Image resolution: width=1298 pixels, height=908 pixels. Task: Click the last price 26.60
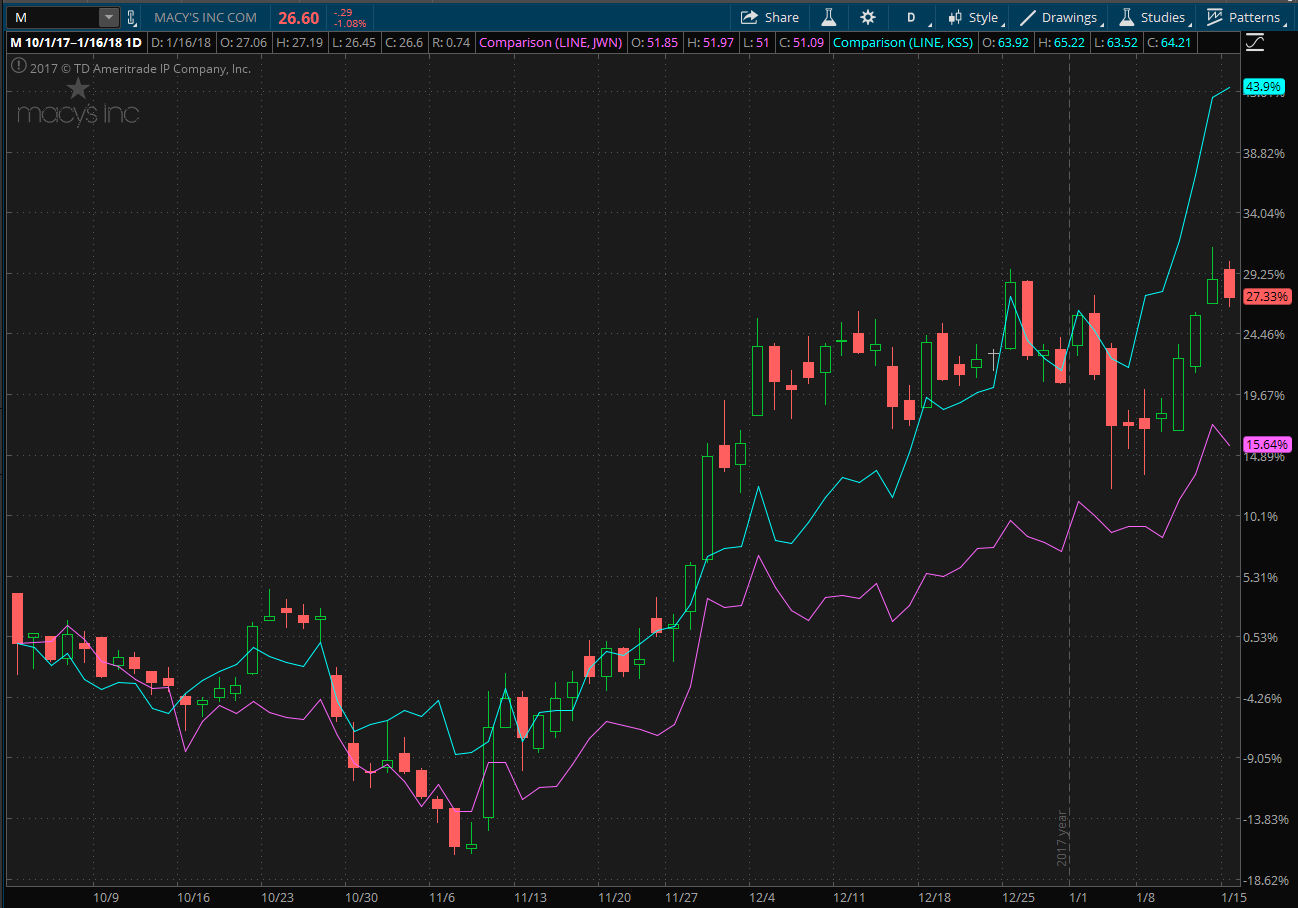click(x=297, y=17)
